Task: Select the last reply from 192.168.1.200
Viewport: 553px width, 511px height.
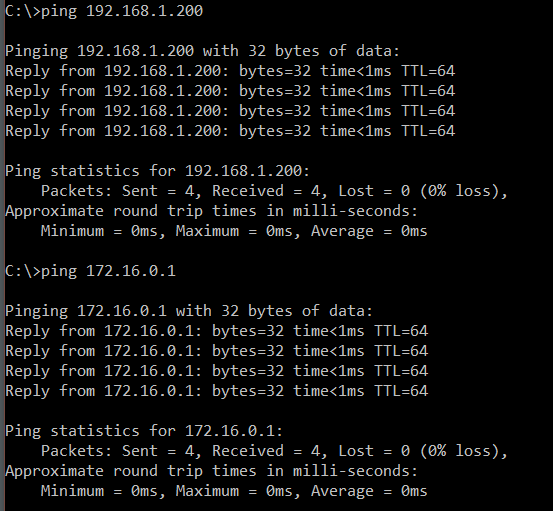Action: [x=230, y=132]
